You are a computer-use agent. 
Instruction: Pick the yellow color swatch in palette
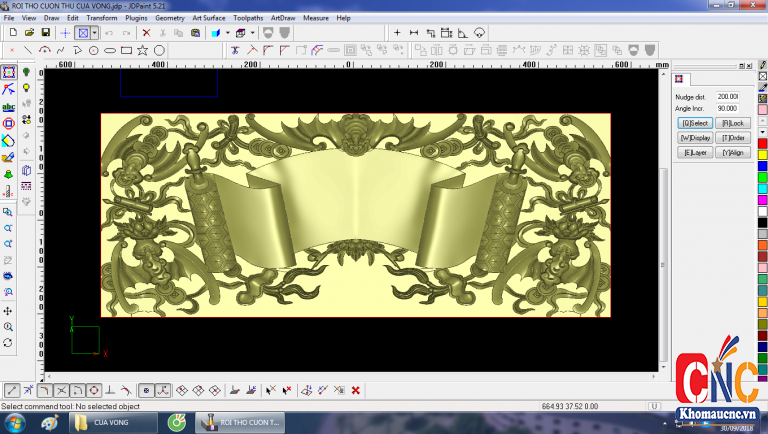point(762,154)
